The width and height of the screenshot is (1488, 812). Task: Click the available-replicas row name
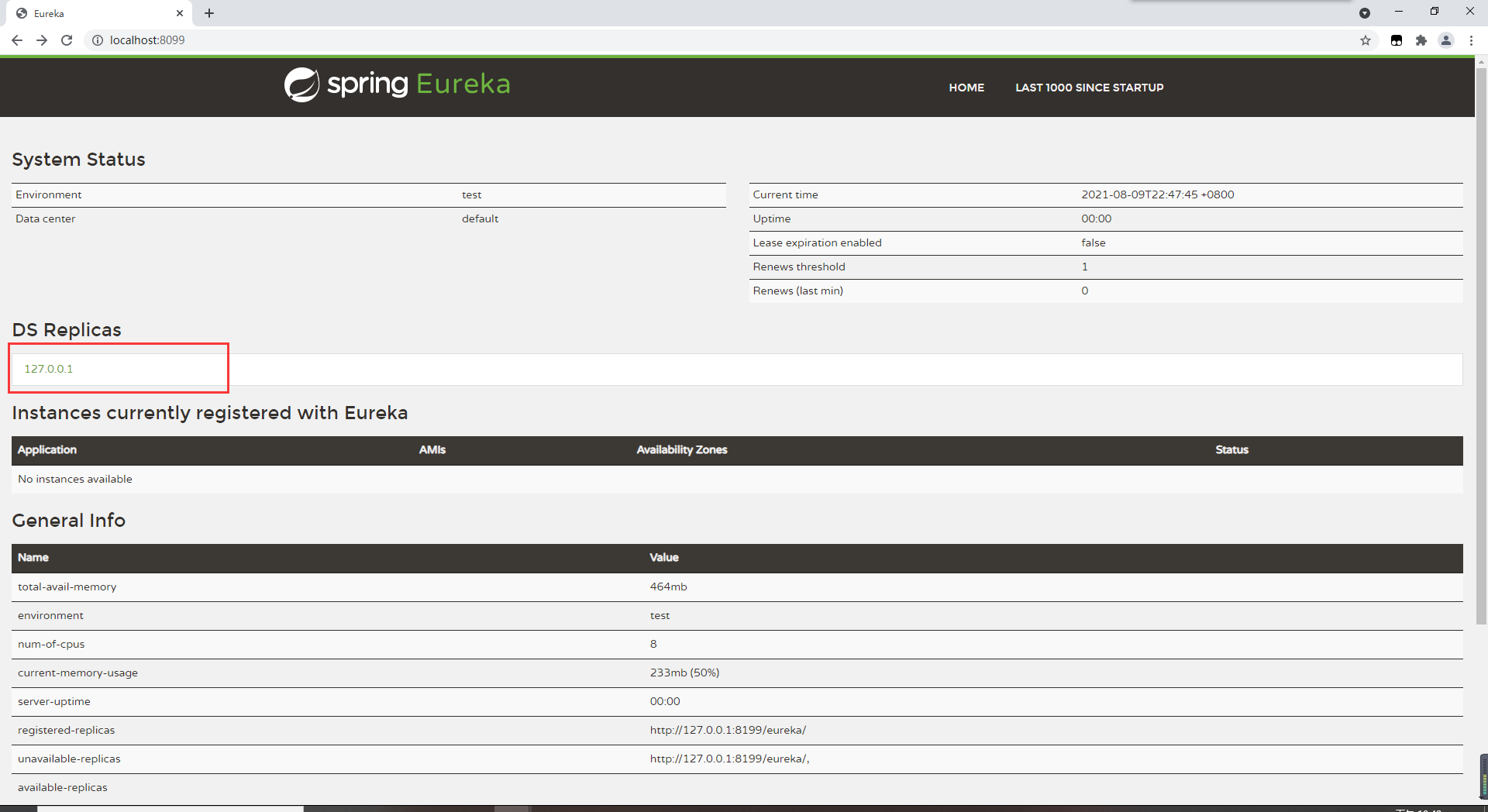click(63, 787)
